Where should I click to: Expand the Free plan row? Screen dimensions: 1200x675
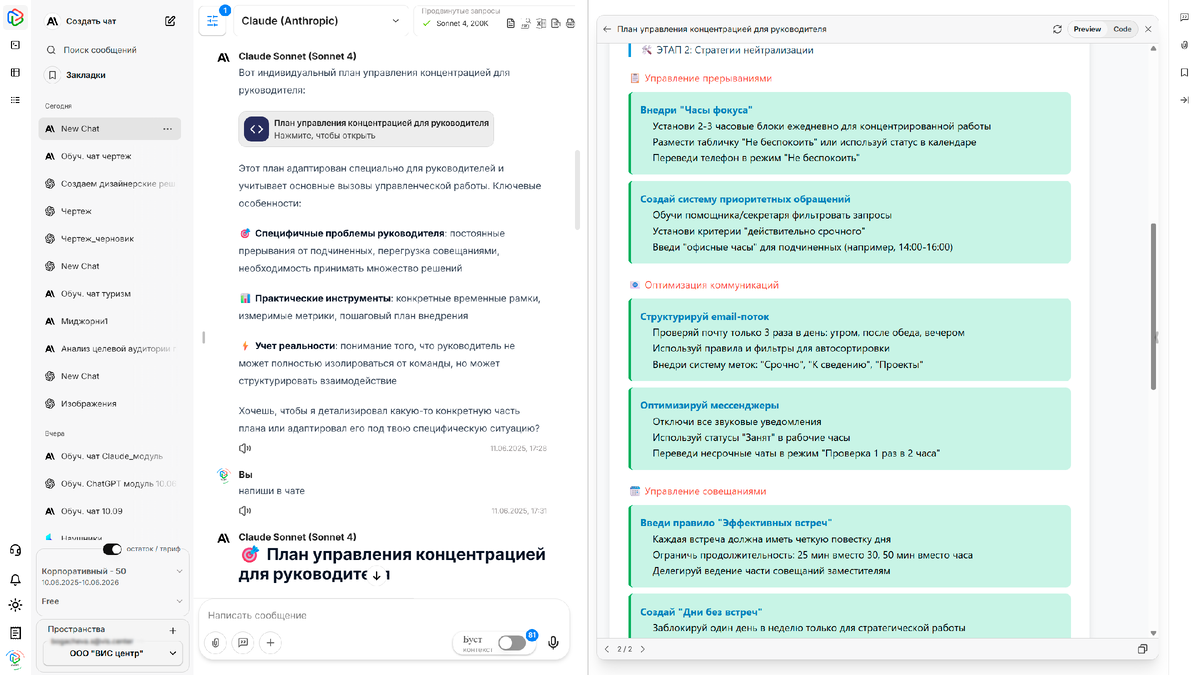coord(112,601)
